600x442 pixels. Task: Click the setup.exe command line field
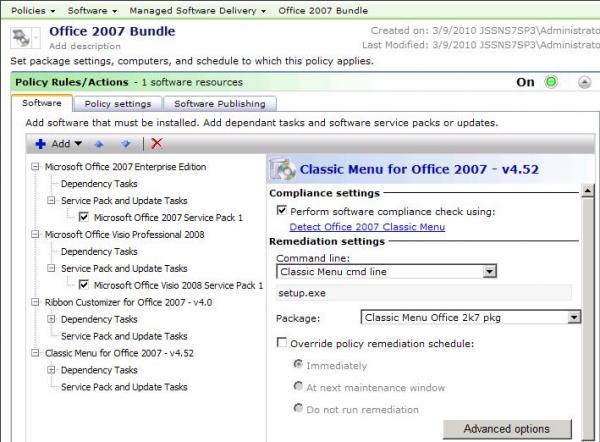(x=424, y=293)
